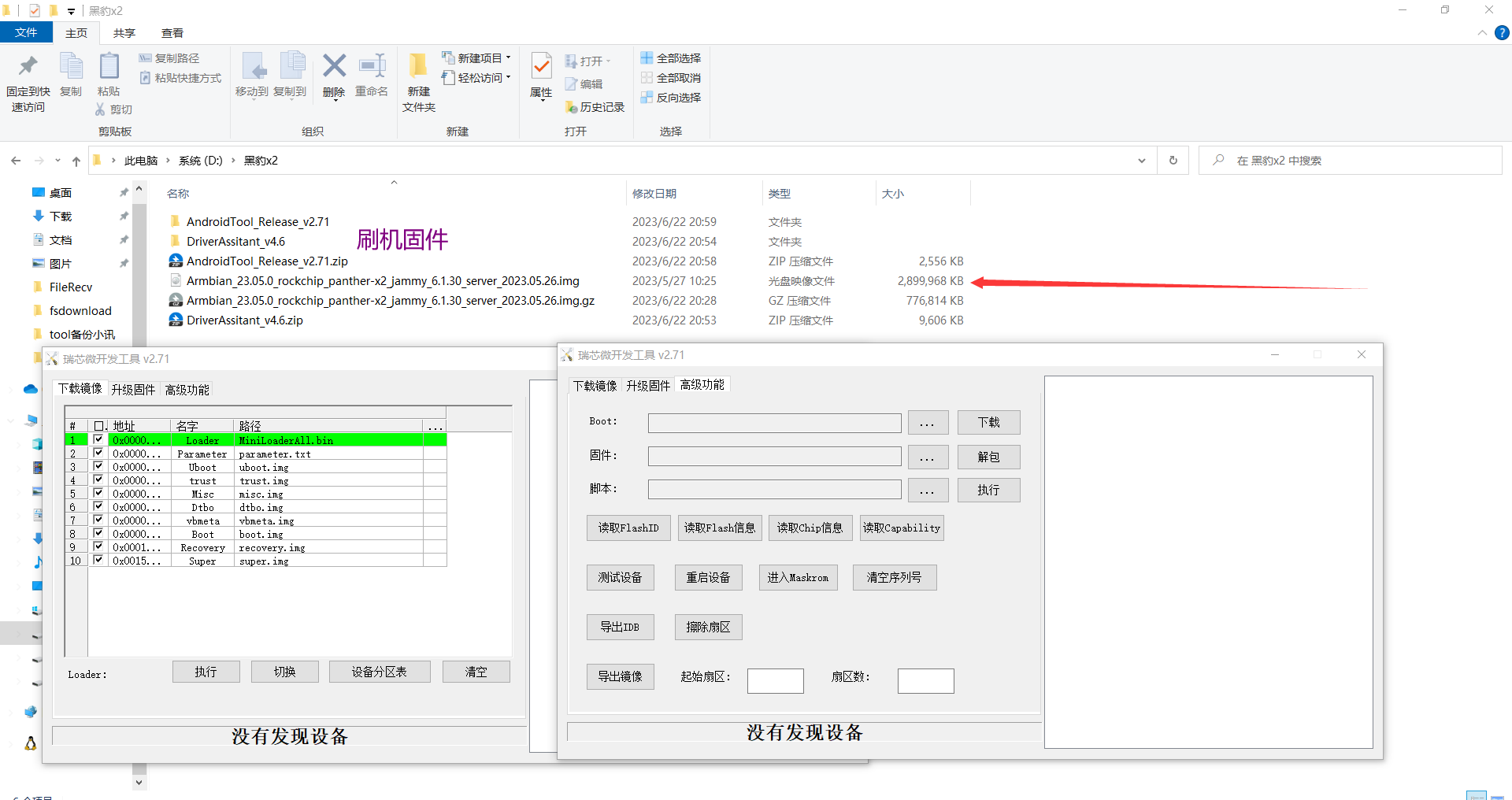Viewport: 1512px width, 800px height.
Task: Click History (历史记录) in ribbon
Action: coord(595,107)
